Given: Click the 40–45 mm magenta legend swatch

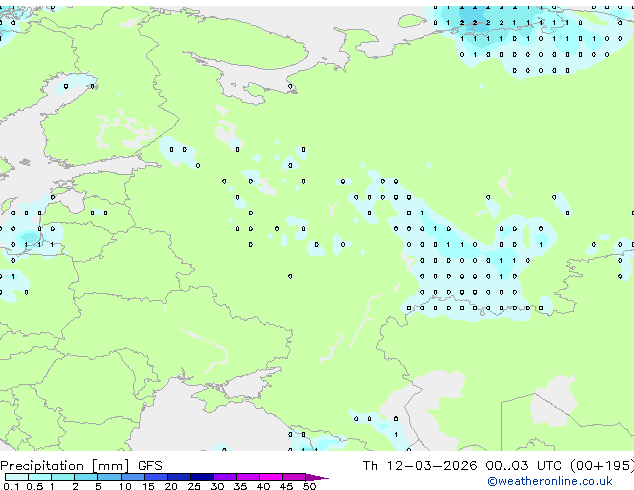Looking at the screenshot, I should pyautogui.click(x=271, y=477).
